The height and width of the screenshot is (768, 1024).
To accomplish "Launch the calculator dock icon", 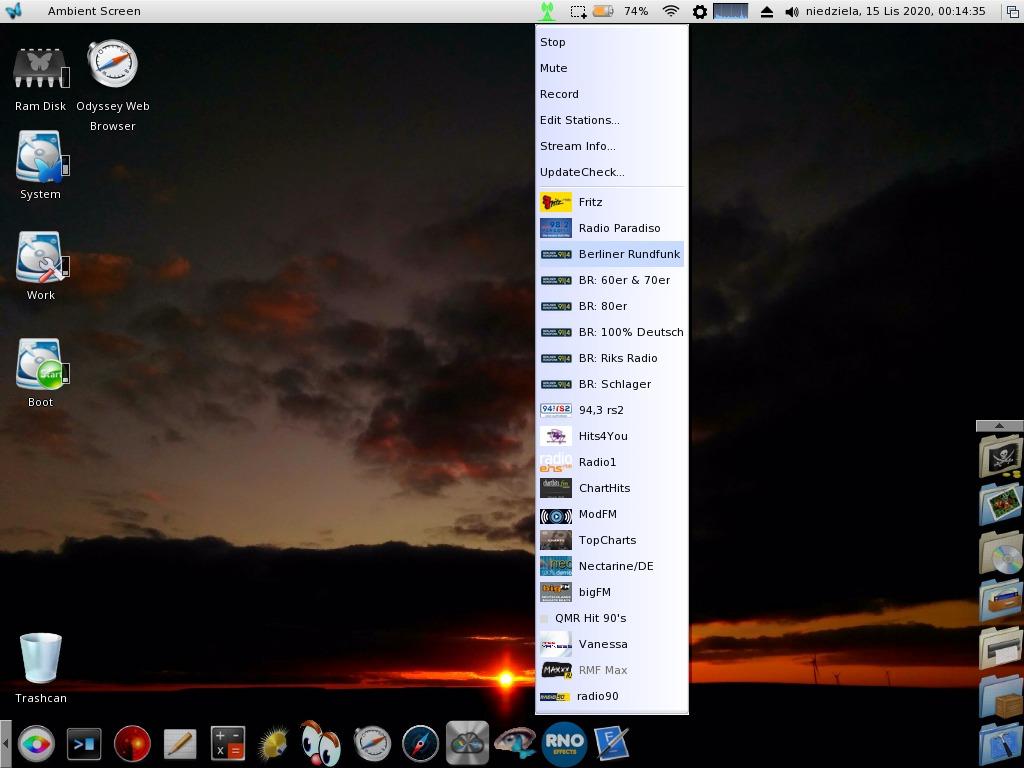I will [x=228, y=744].
